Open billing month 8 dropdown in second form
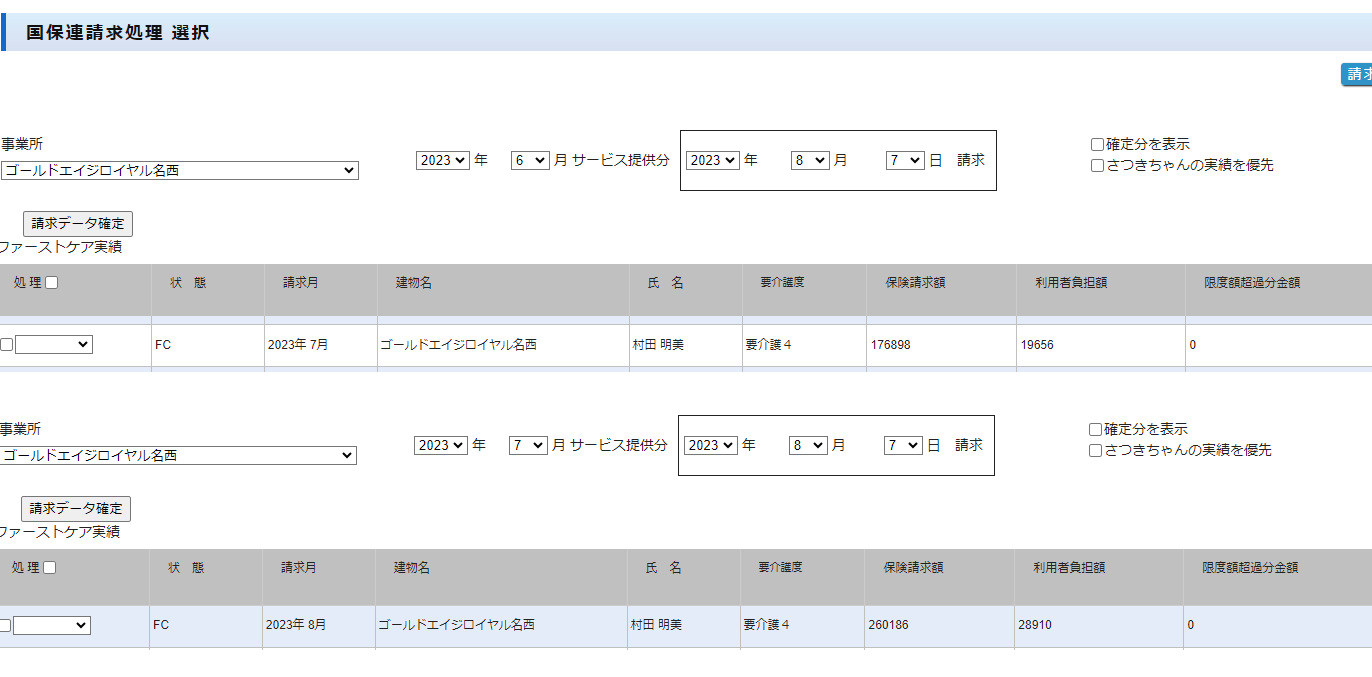This screenshot has height=677, width=1372. click(x=807, y=445)
